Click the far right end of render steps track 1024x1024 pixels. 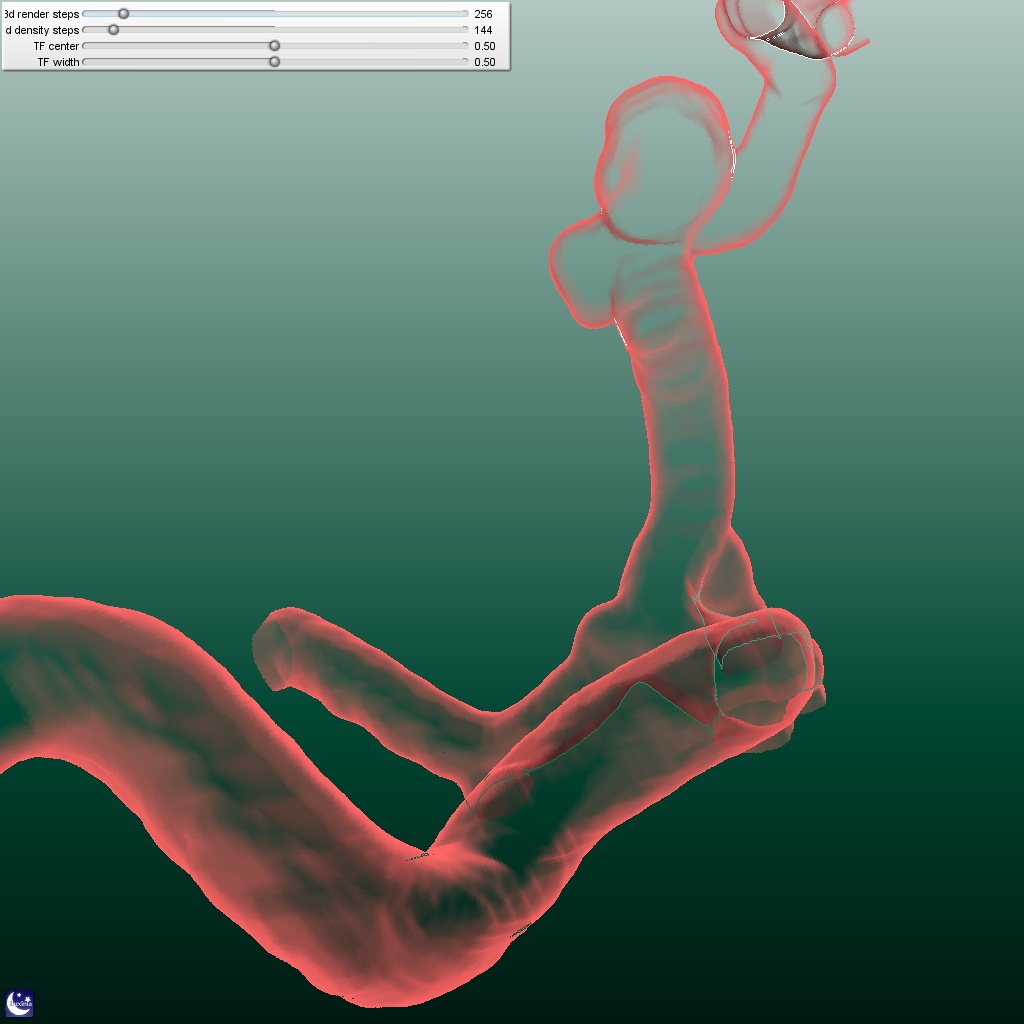click(x=465, y=14)
